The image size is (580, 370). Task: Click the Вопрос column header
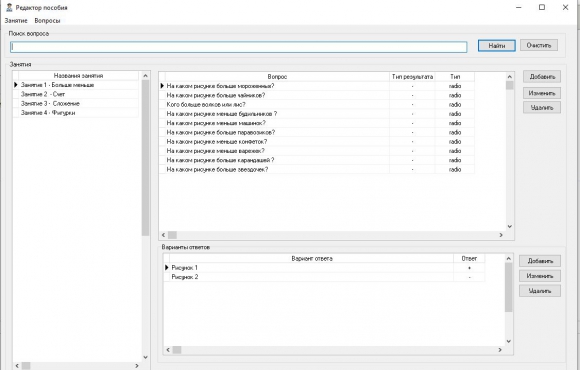tap(277, 77)
